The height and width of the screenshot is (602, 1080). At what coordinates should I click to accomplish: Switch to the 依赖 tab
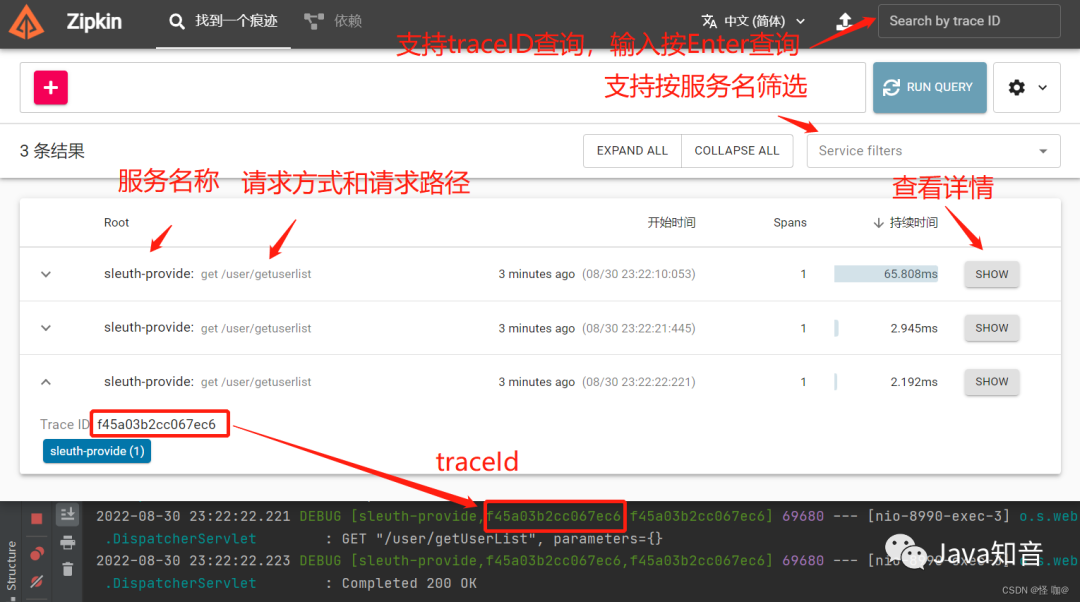click(332, 19)
